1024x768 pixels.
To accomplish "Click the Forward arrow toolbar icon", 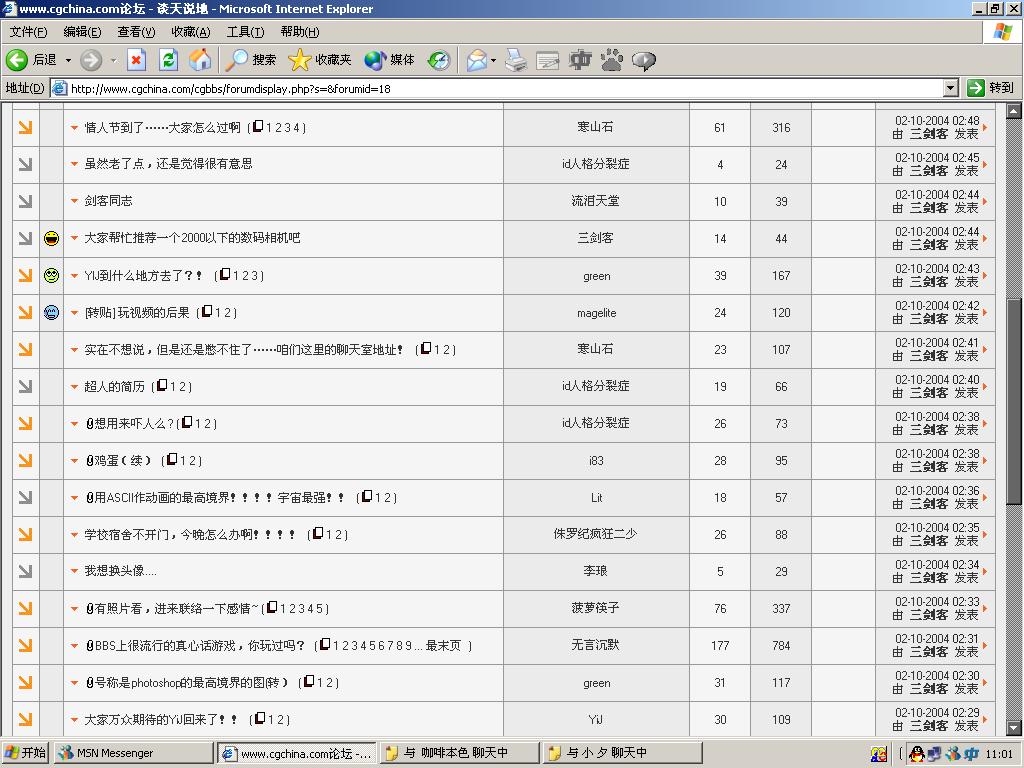I will tap(91, 60).
